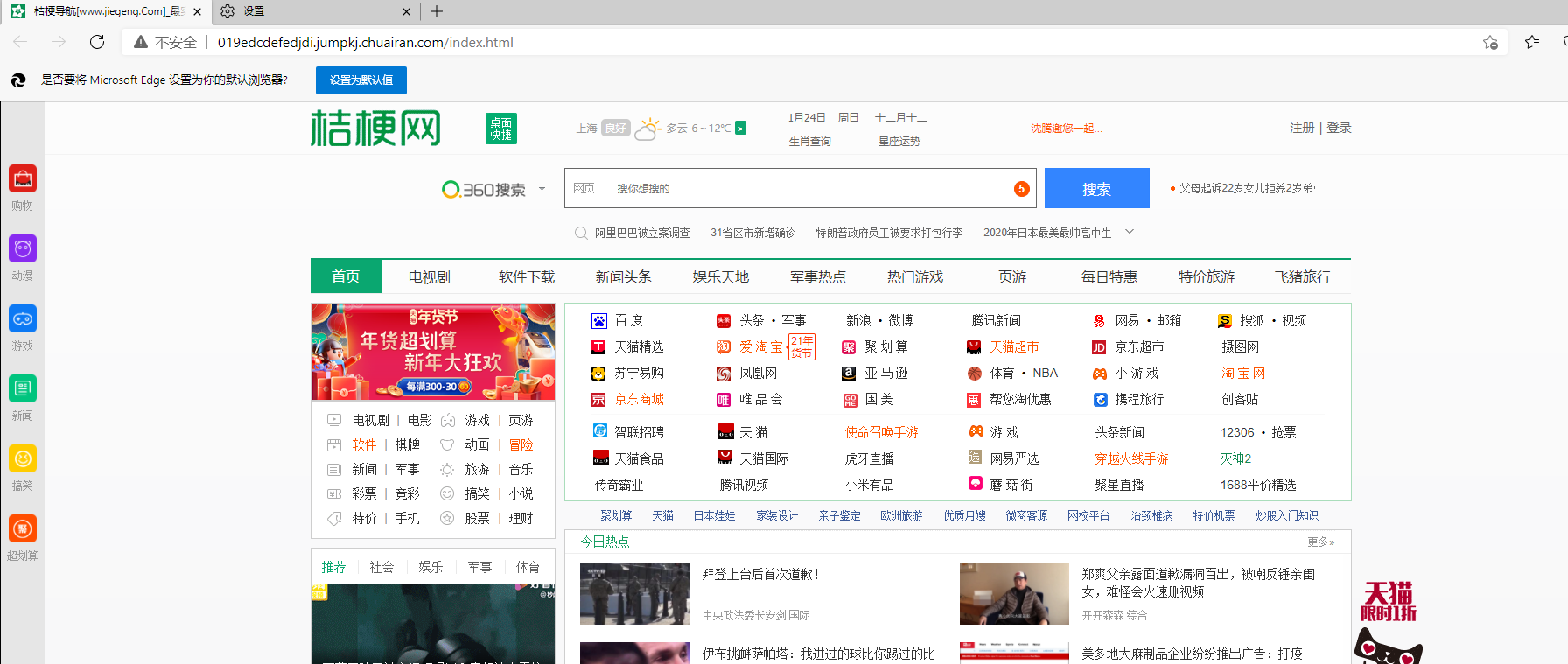Screen dimensions: 1568x664
Task: Click the 亚马逊 Amazon icon
Action: pyautogui.click(x=849, y=374)
